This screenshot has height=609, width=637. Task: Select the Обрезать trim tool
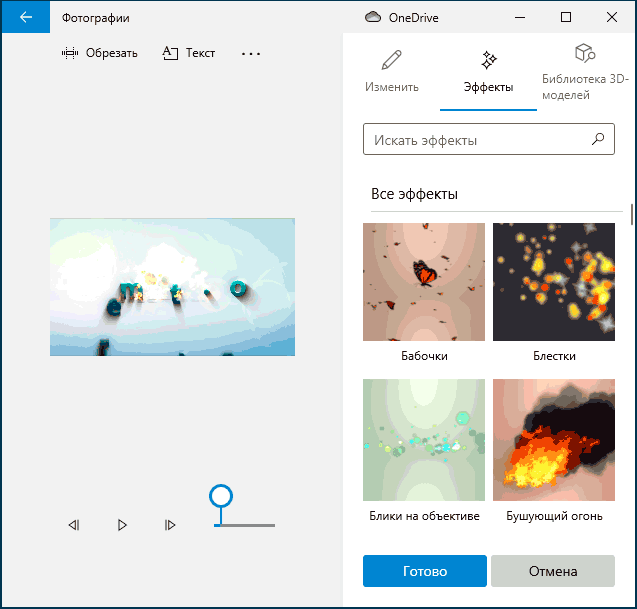(100, 53)
